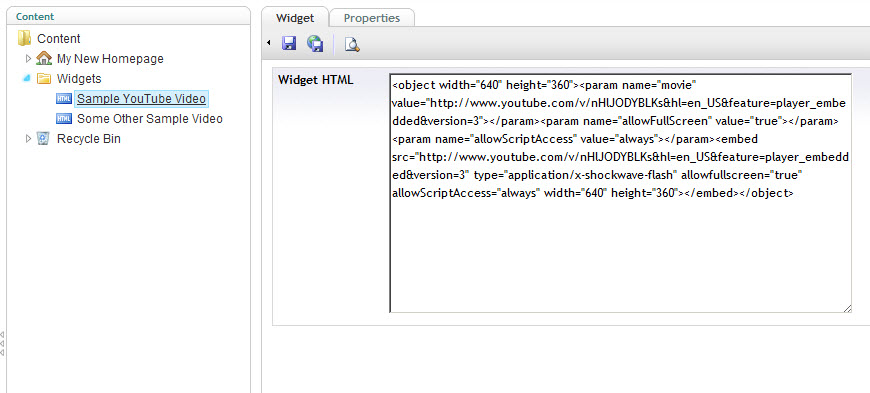Select the Recycle Bin label
This screenshot has height=393, width=870.
89,138
